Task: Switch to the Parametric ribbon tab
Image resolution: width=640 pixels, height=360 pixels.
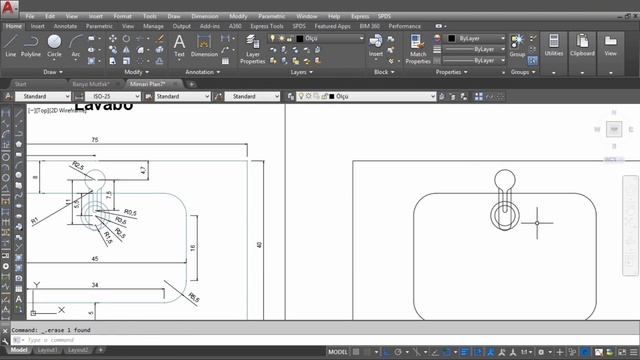Action: click(x=99, y=26)
